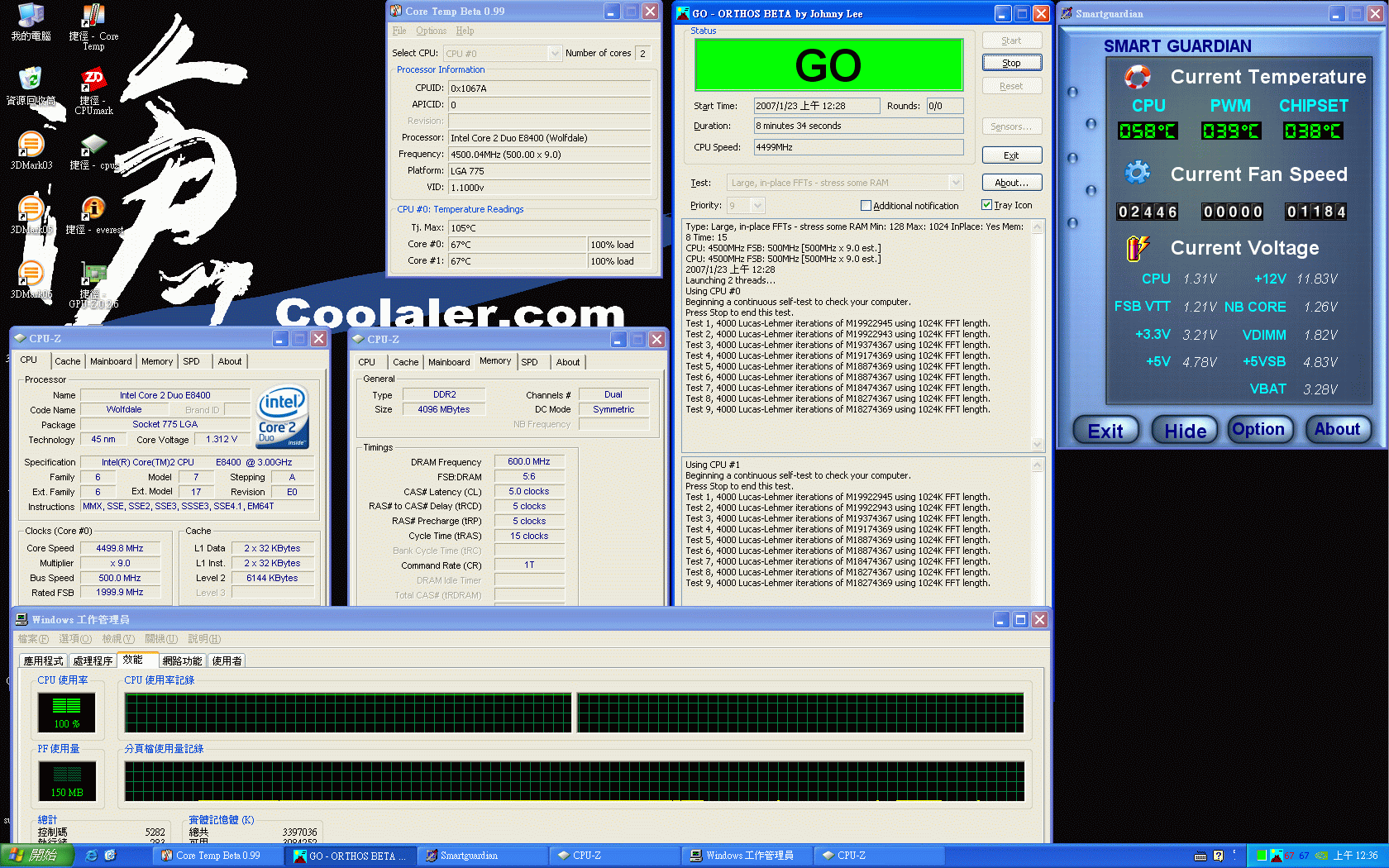Select the 網路功能 tab in Task Manager
This screenshot has width=1389, height=868.
coord(182,661)
